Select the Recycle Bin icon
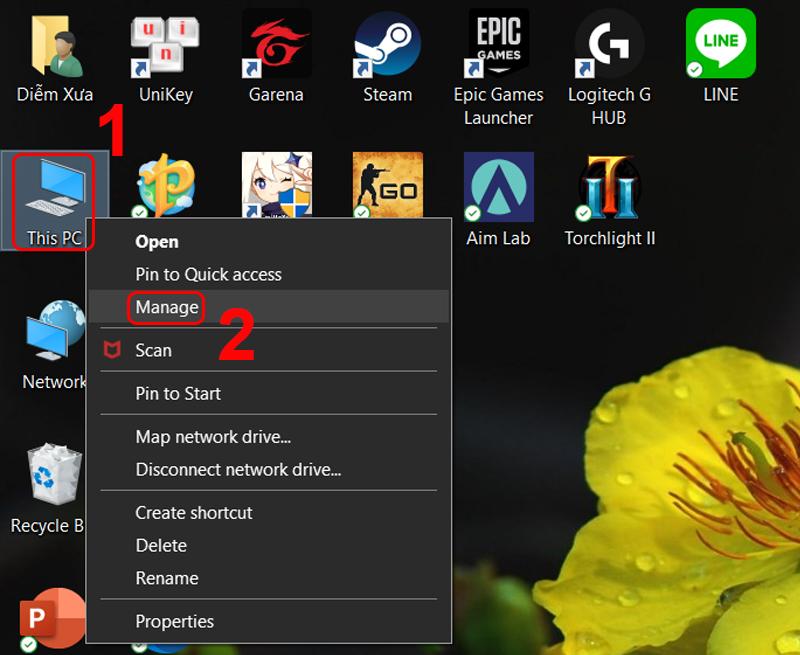Viewport: 800px width, 655px height. tap(55, 473)
